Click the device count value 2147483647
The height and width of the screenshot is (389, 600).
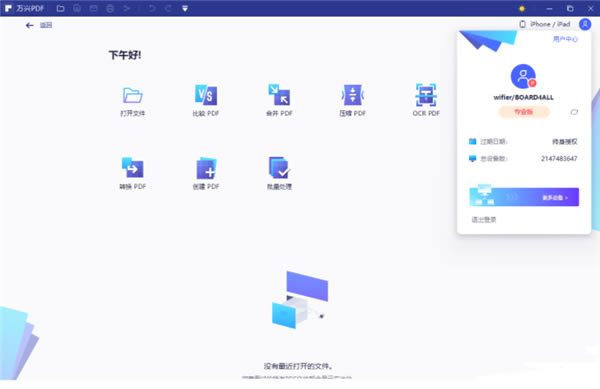click(559, 158)
